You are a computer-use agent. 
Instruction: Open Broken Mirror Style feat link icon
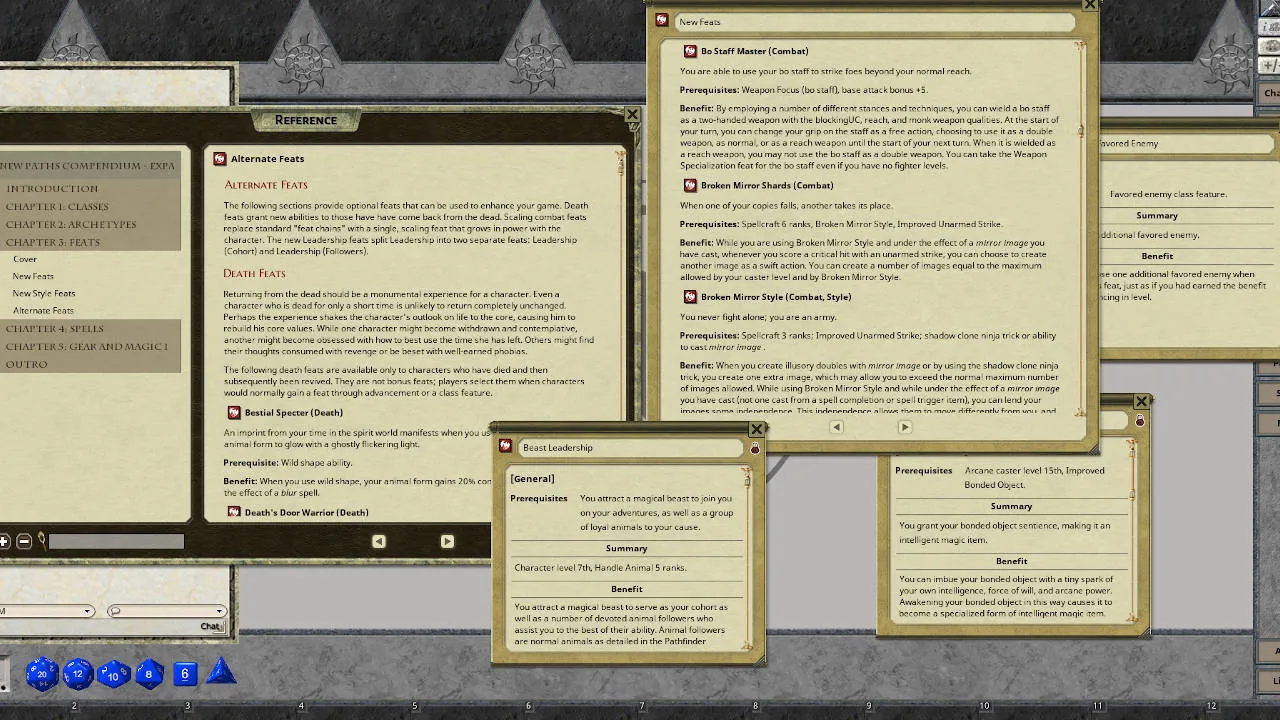pos(690,297)
